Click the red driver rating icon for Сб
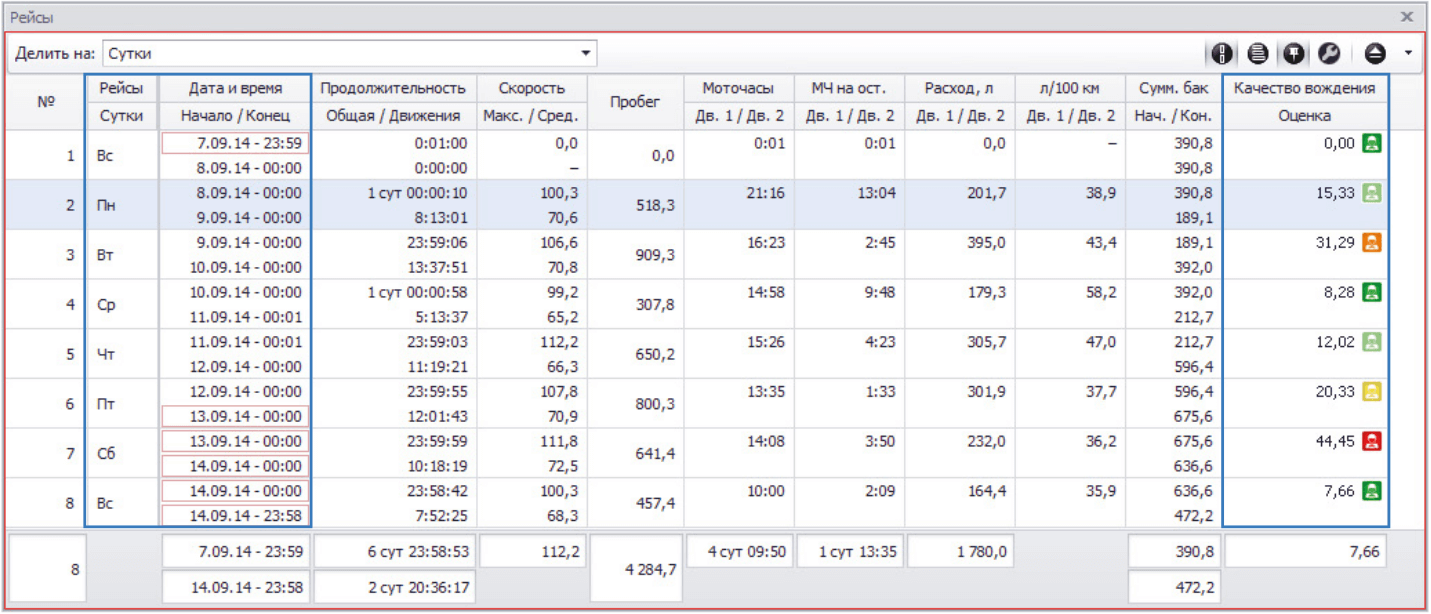 pyautogui.click(x=1372, y=442)
